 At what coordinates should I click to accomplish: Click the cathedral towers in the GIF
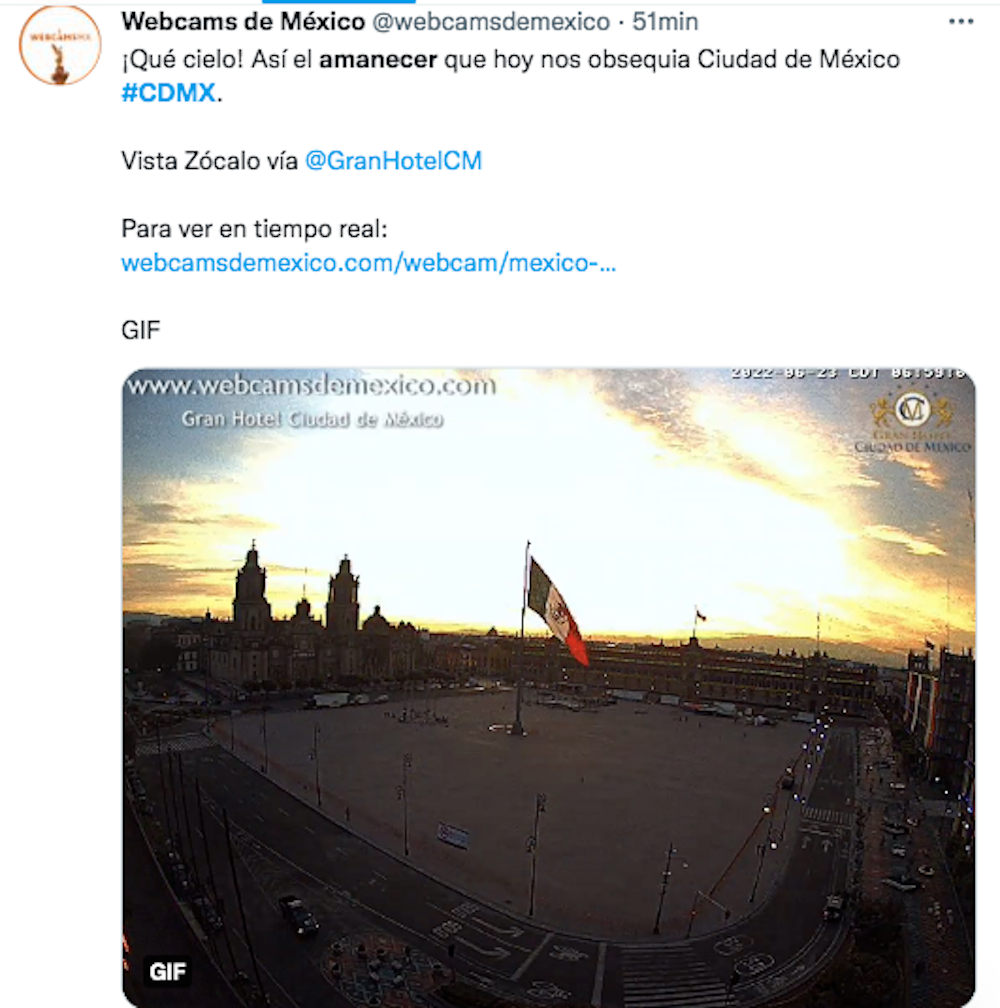point(296,591)
